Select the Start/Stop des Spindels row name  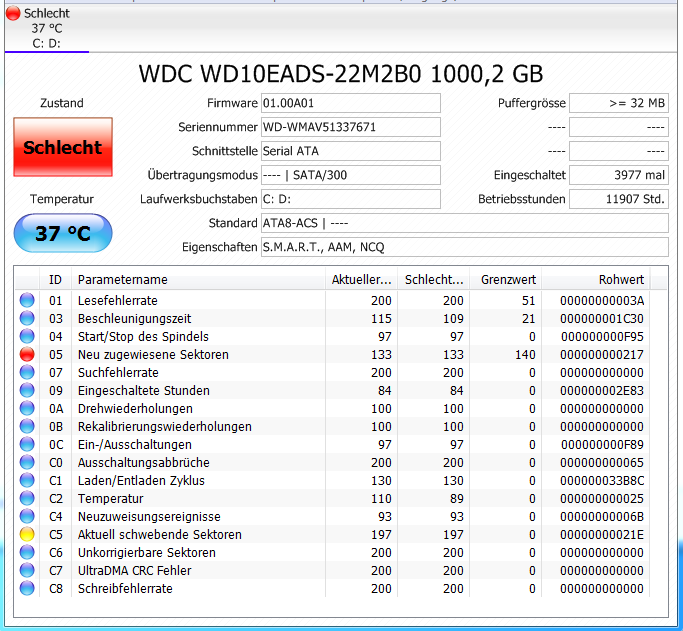[x=143, y=336]
